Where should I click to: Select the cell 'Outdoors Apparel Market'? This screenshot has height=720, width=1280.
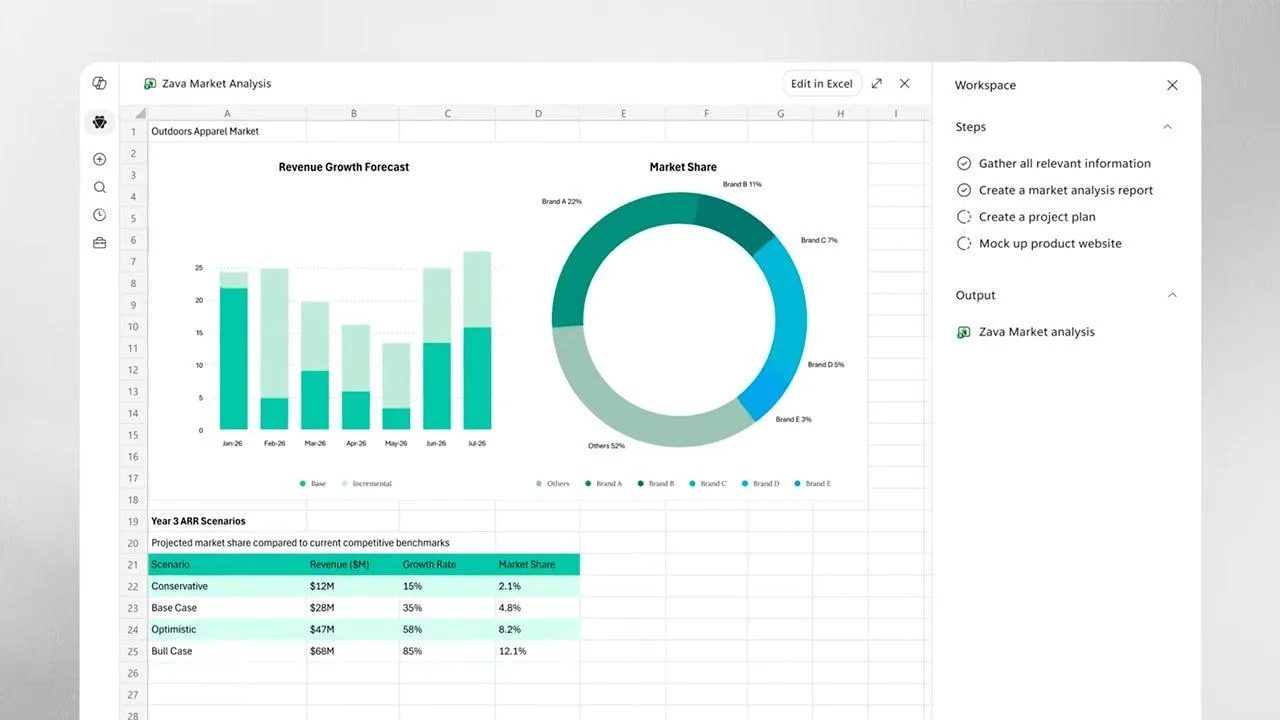(227, 131)
